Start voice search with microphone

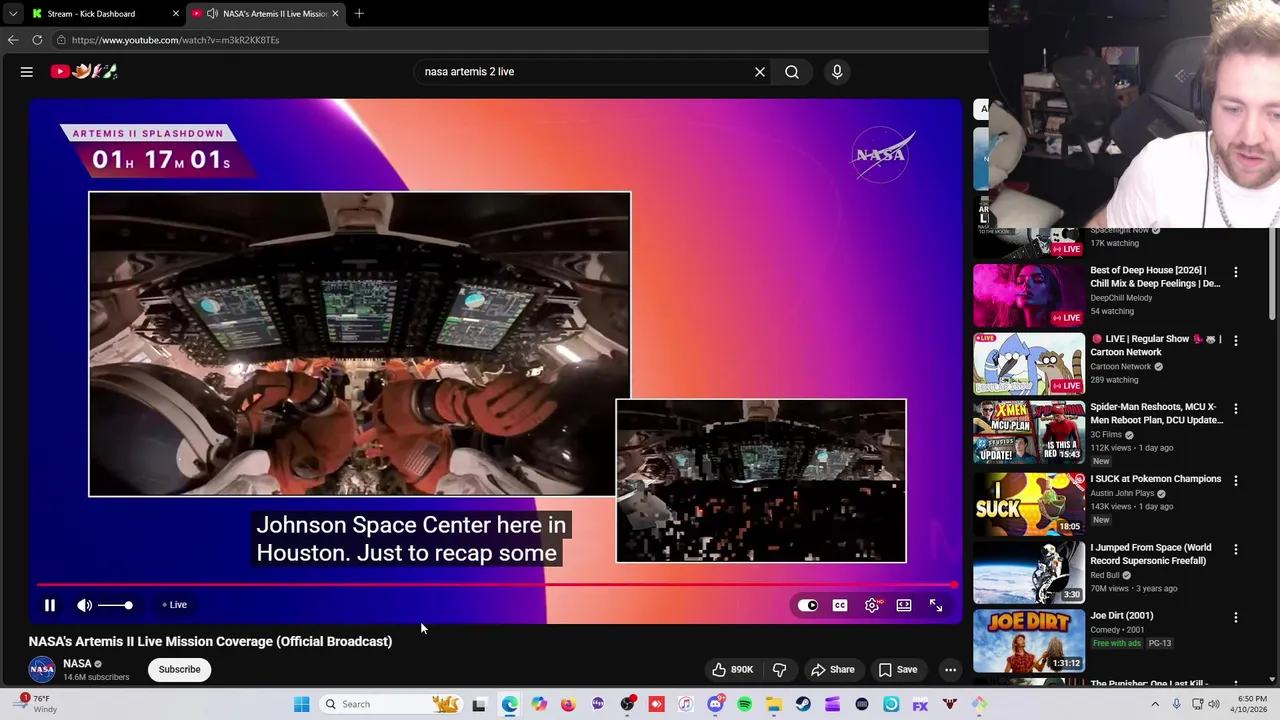tap(837, 71)
